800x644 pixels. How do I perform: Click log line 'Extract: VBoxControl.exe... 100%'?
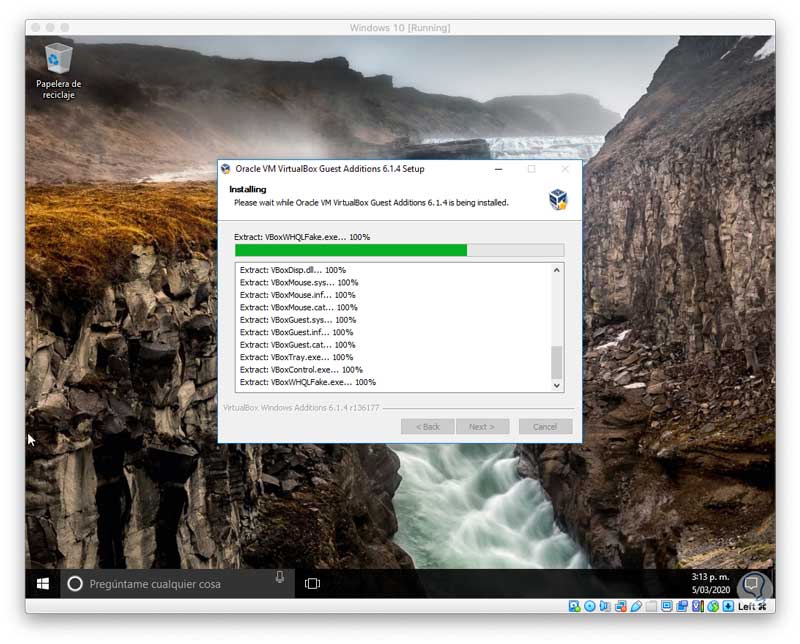pyautogui.click(x=301, y=369)
